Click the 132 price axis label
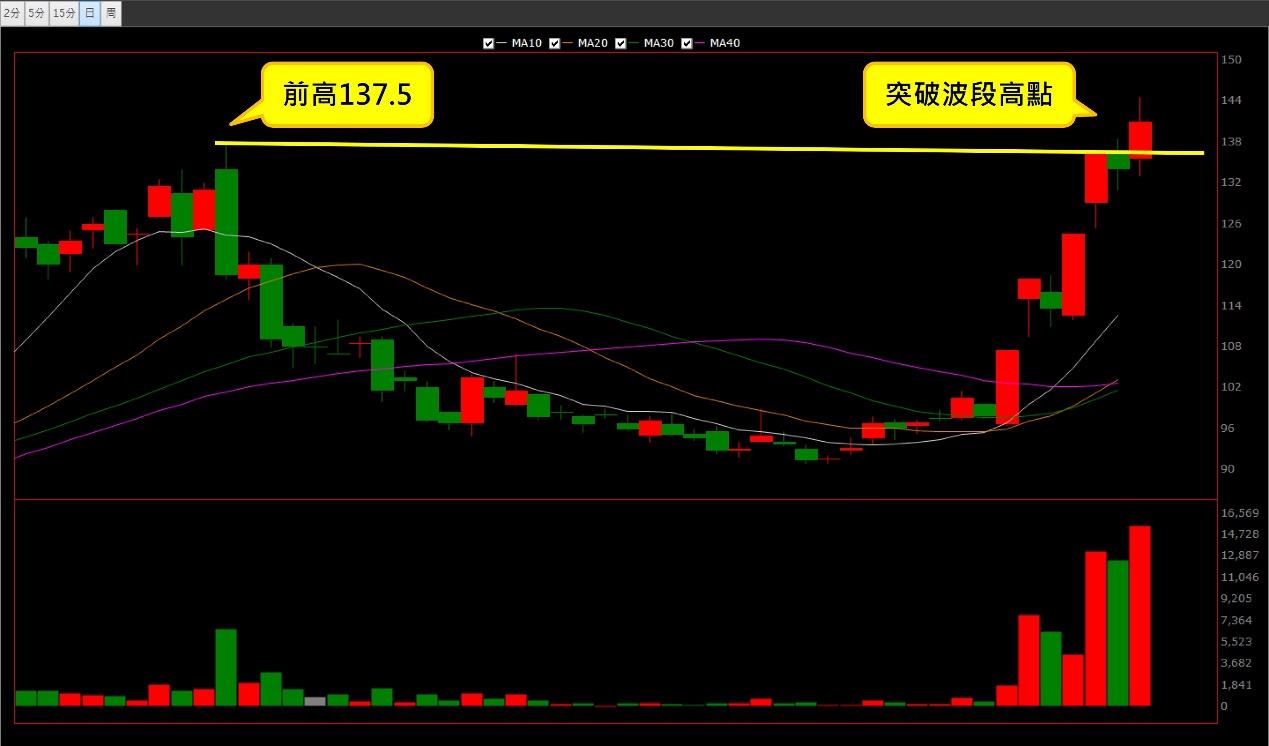This screenshot has width=1269, height=746. (1231, 183)
